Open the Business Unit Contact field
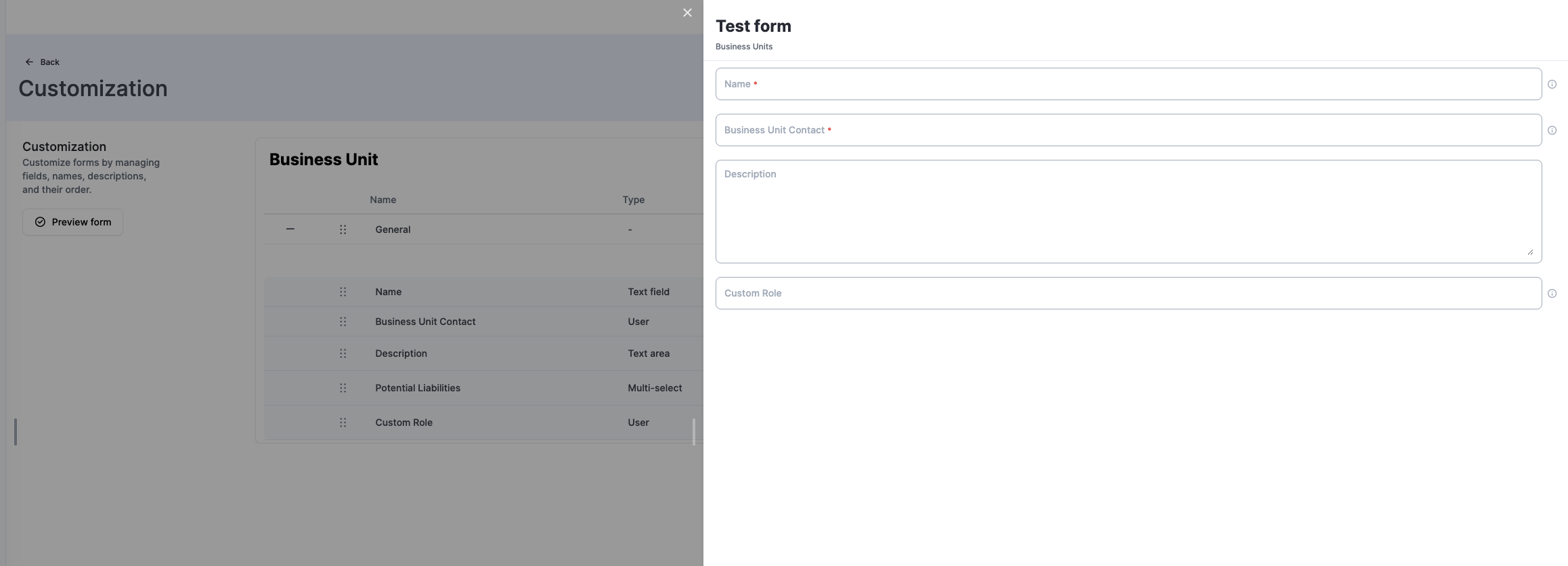This screenshot has width=1568, height=566. point(1128,130)
